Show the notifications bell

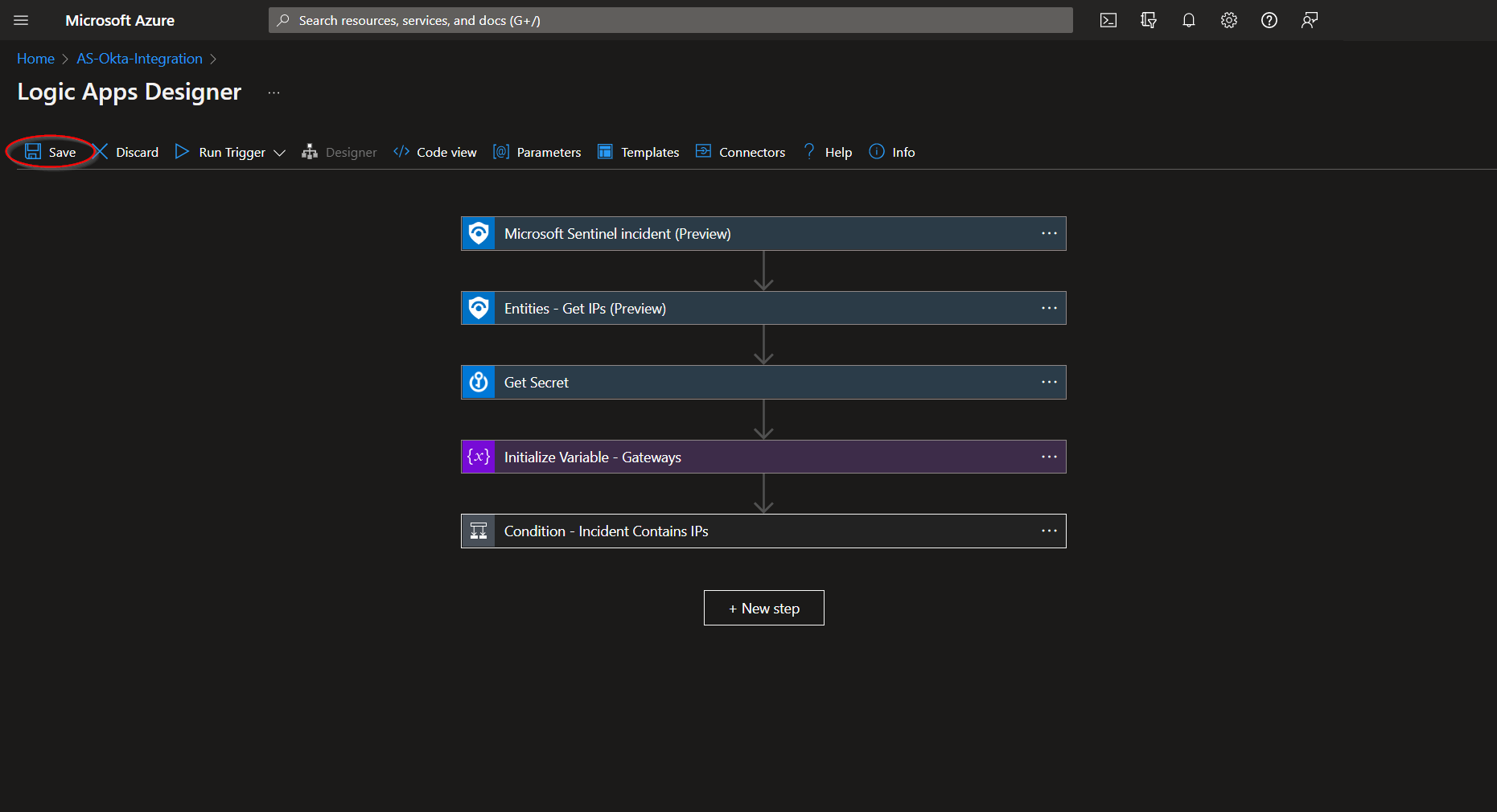[1189, 20]
